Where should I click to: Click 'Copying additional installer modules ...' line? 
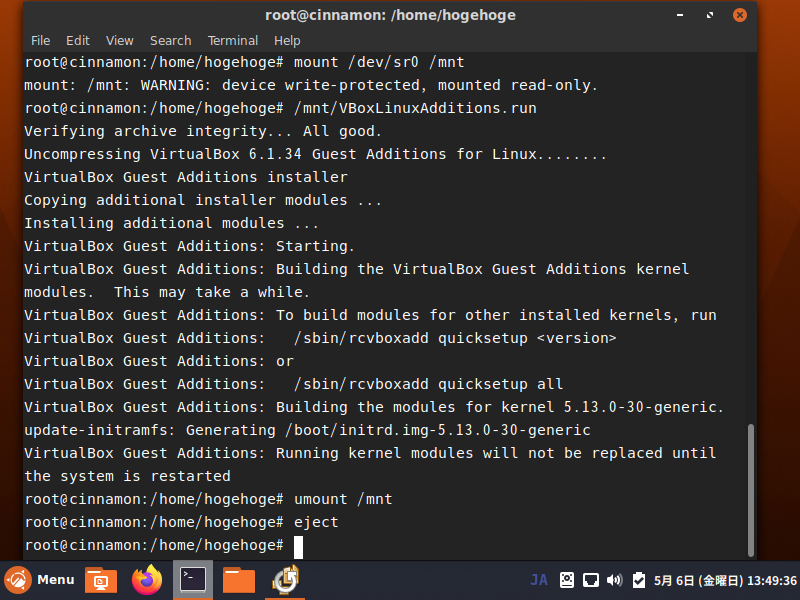click(203, 200)
